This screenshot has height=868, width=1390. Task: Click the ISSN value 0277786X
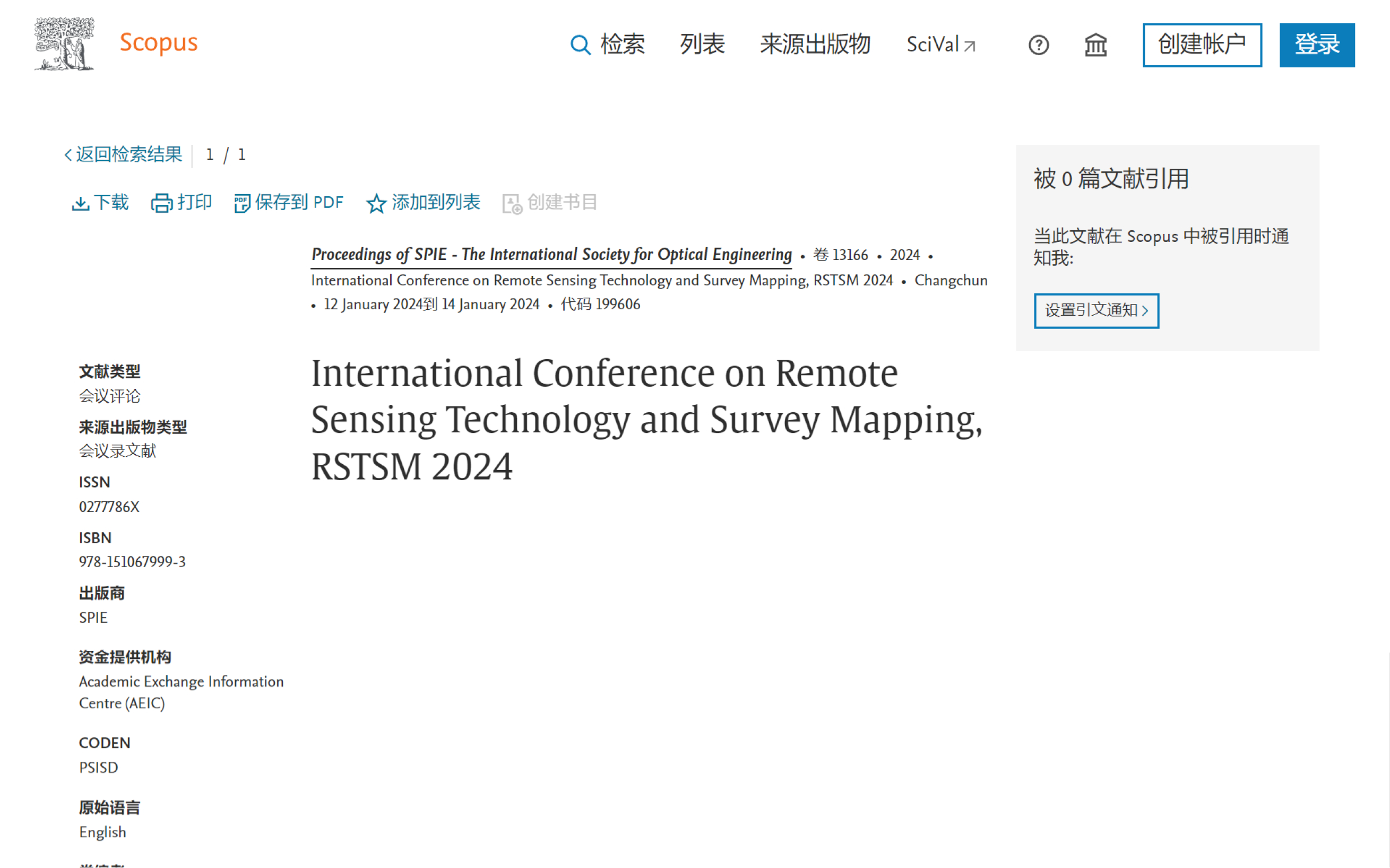point(109,507)
